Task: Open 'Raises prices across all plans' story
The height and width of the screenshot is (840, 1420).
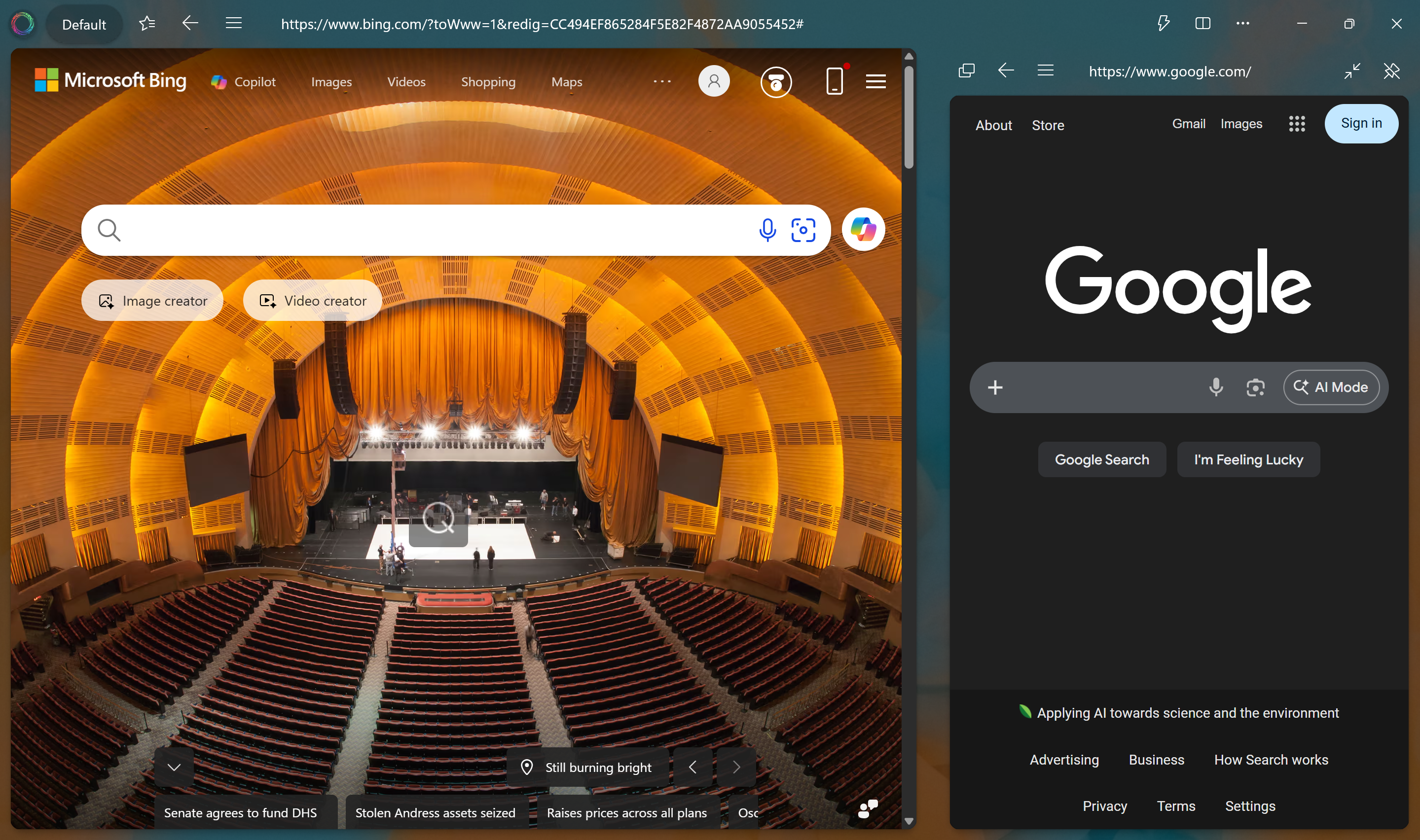Action: point(628,812)
